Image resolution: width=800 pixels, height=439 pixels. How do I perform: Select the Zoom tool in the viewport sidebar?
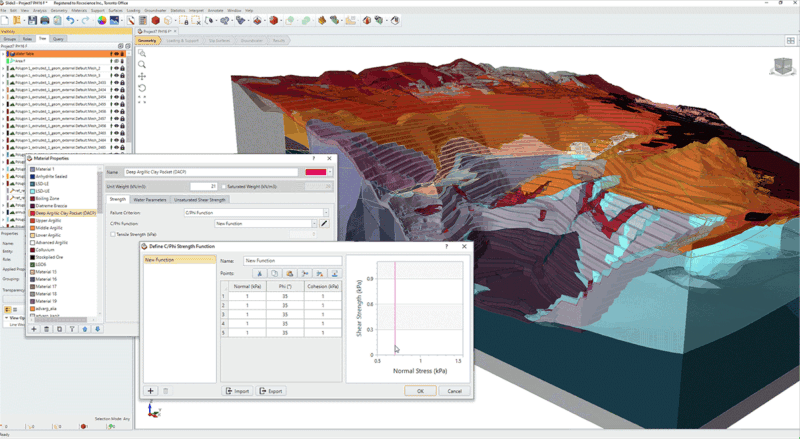(142, 64)
